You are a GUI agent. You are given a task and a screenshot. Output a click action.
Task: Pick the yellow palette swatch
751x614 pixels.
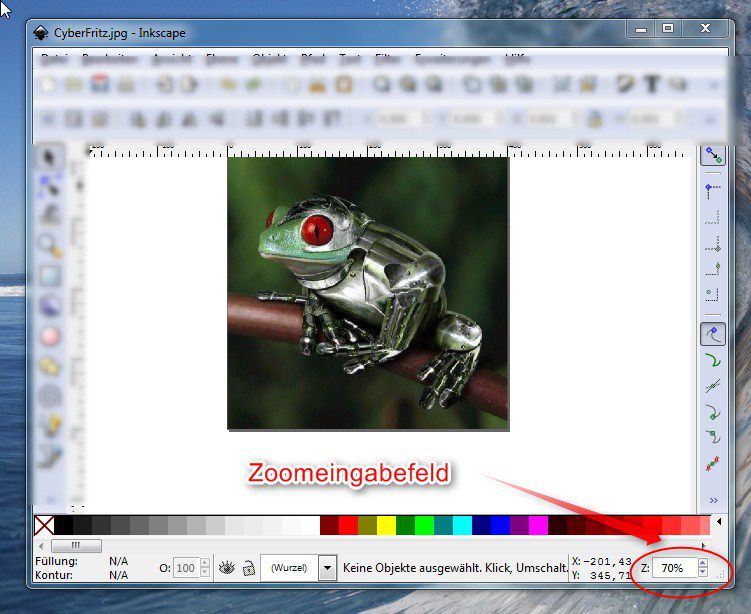[387, 525]
